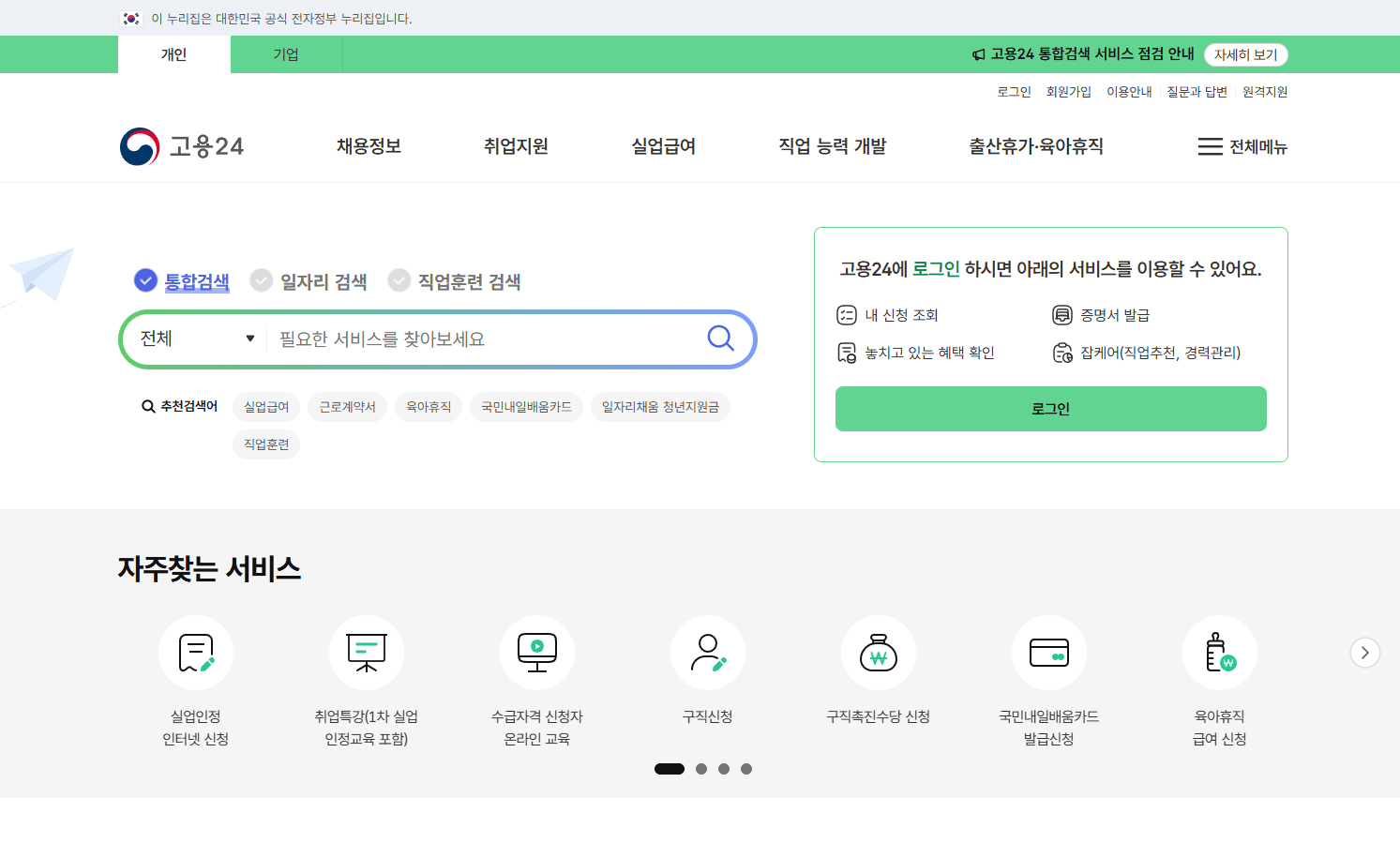Viewport: 1400px width, 858px height.
Task: Click the 회원가입 link
Action: (1068, 91)
